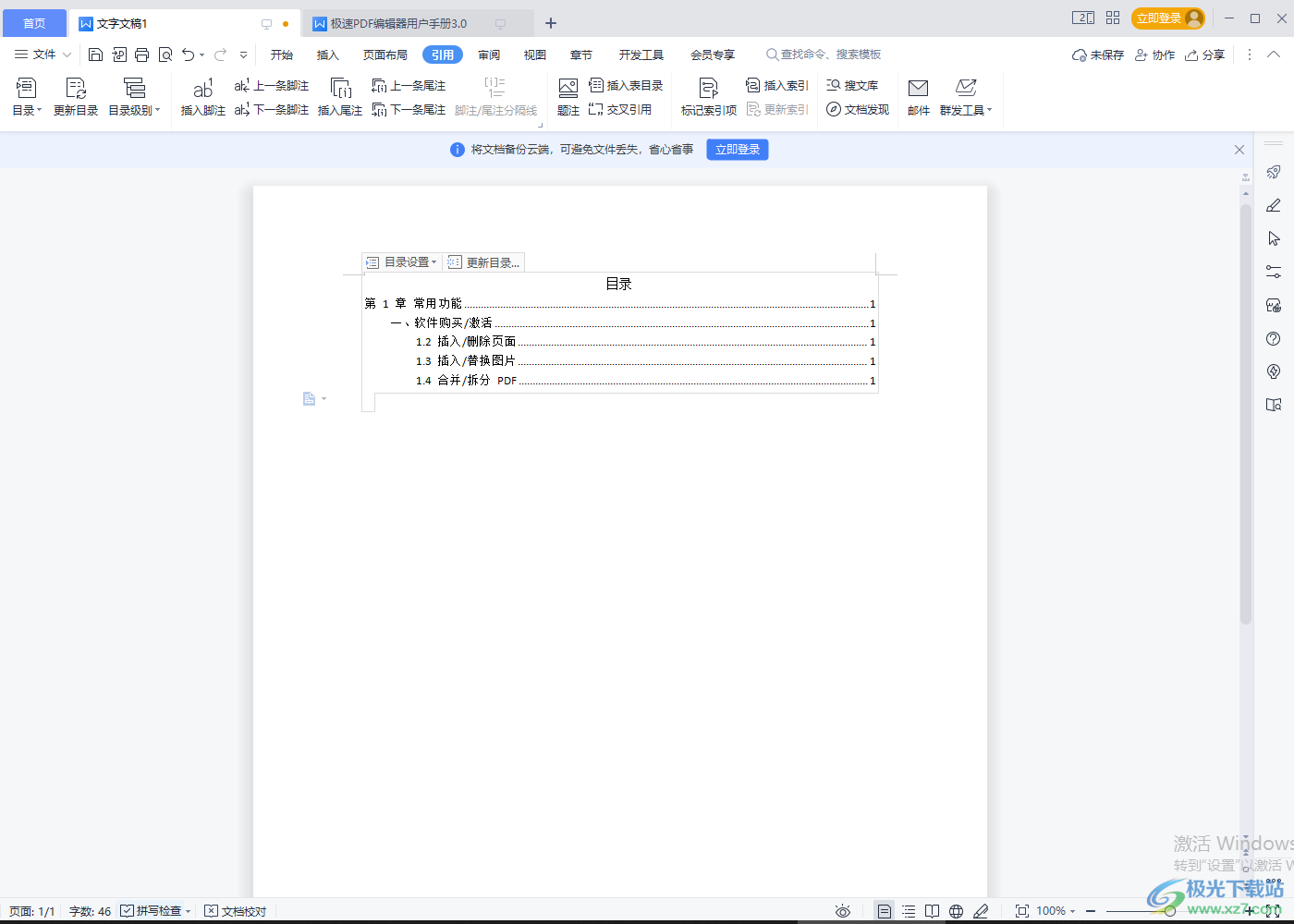Click the 分享 share button
1294x924 pixels.
[x=1205, y=55]
